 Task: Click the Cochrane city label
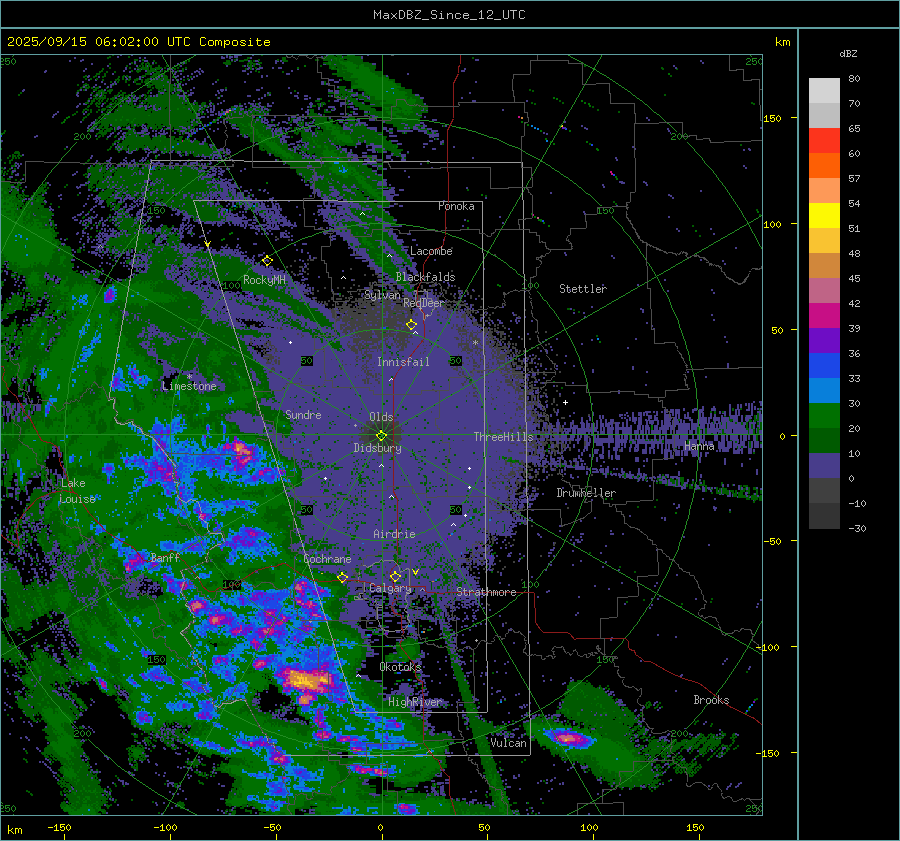pyautogui.click(x=327, y=559)
